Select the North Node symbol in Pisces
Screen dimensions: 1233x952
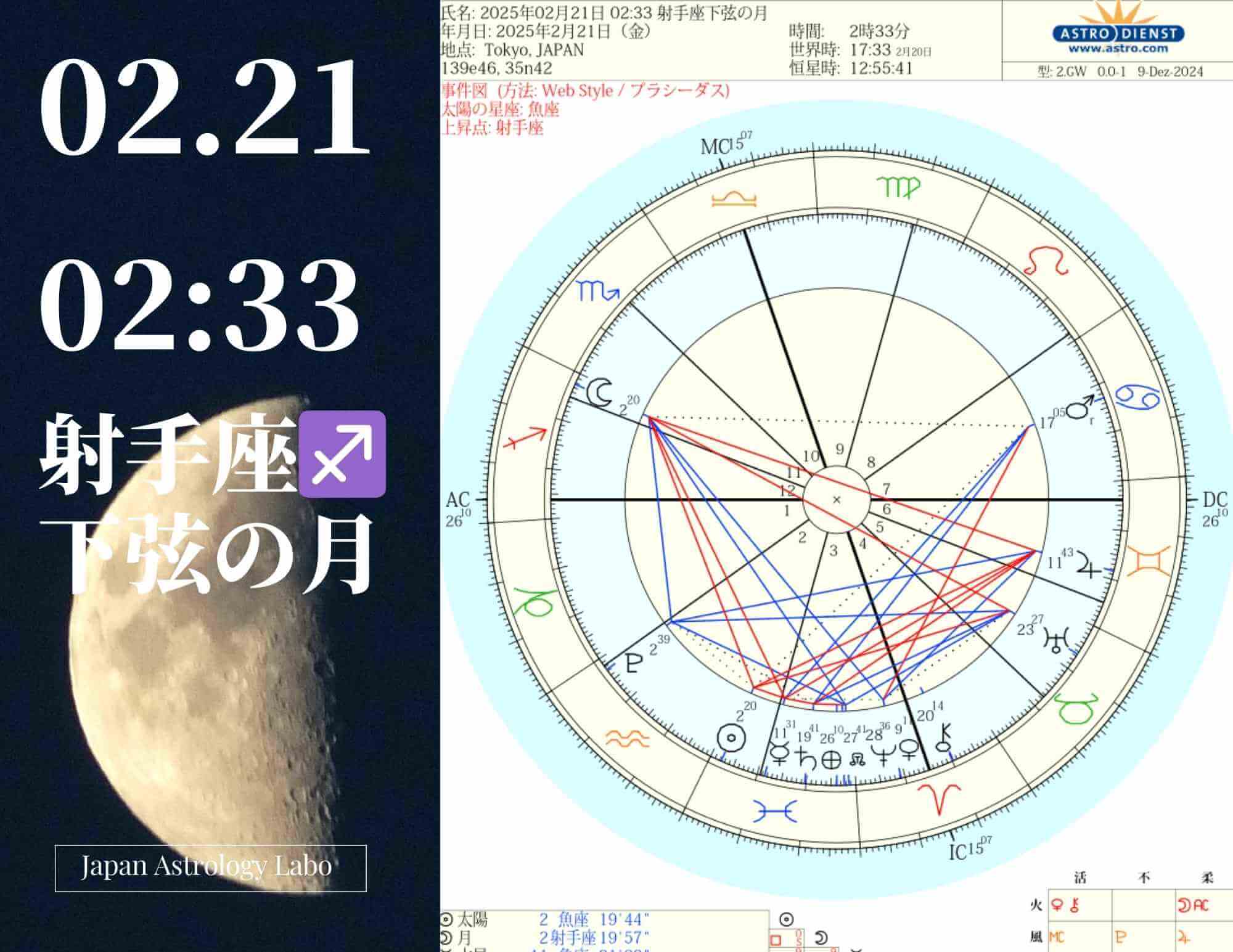tap(857, 759)
